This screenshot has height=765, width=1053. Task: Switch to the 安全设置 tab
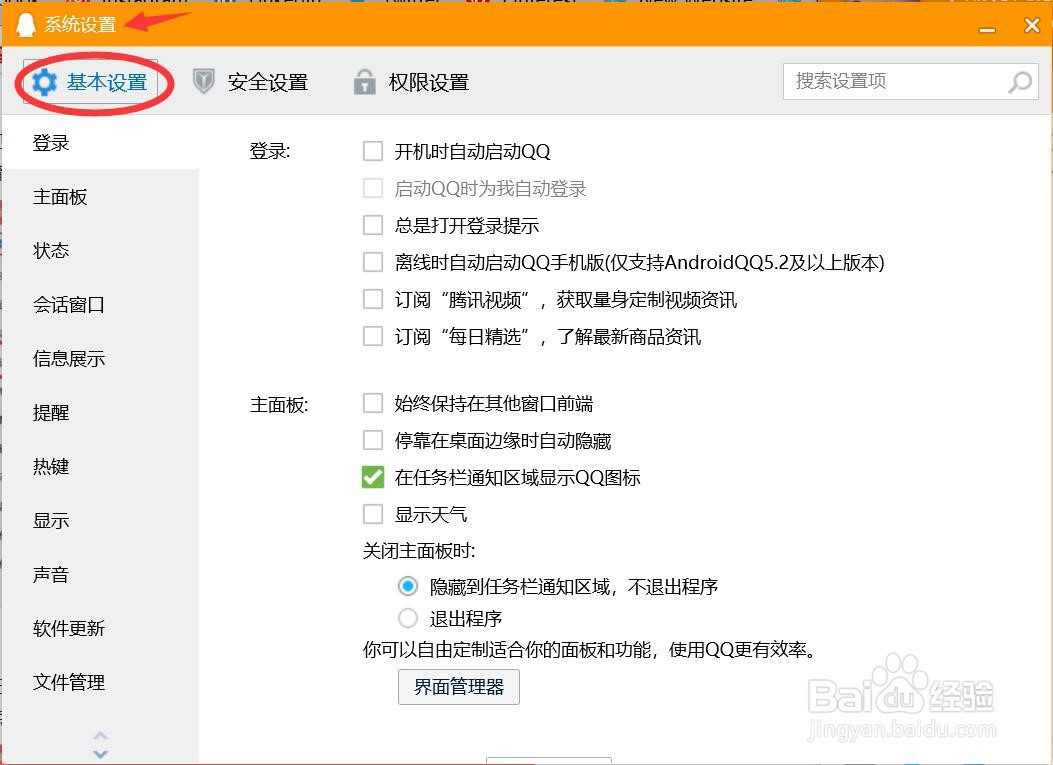tap(250, 82)
